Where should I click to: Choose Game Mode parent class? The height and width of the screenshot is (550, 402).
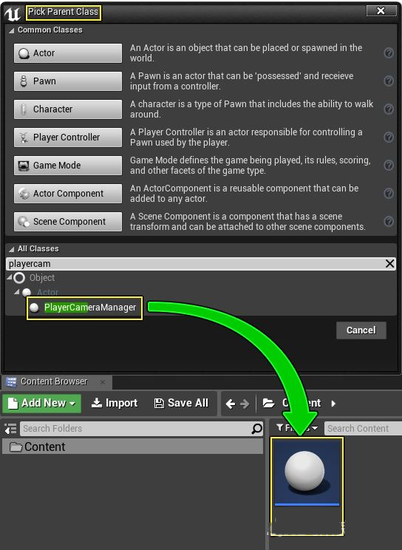[x=68, y=166]
